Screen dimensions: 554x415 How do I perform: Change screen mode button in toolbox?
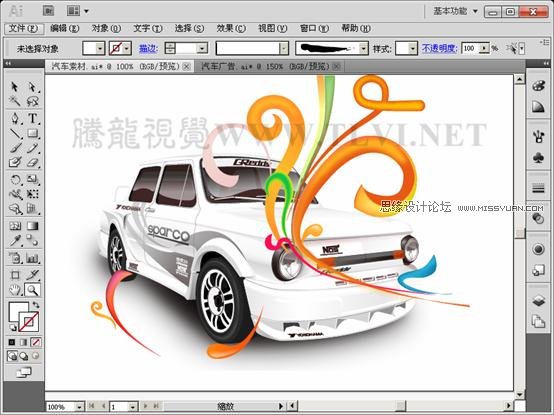click(x=24, y=372)
